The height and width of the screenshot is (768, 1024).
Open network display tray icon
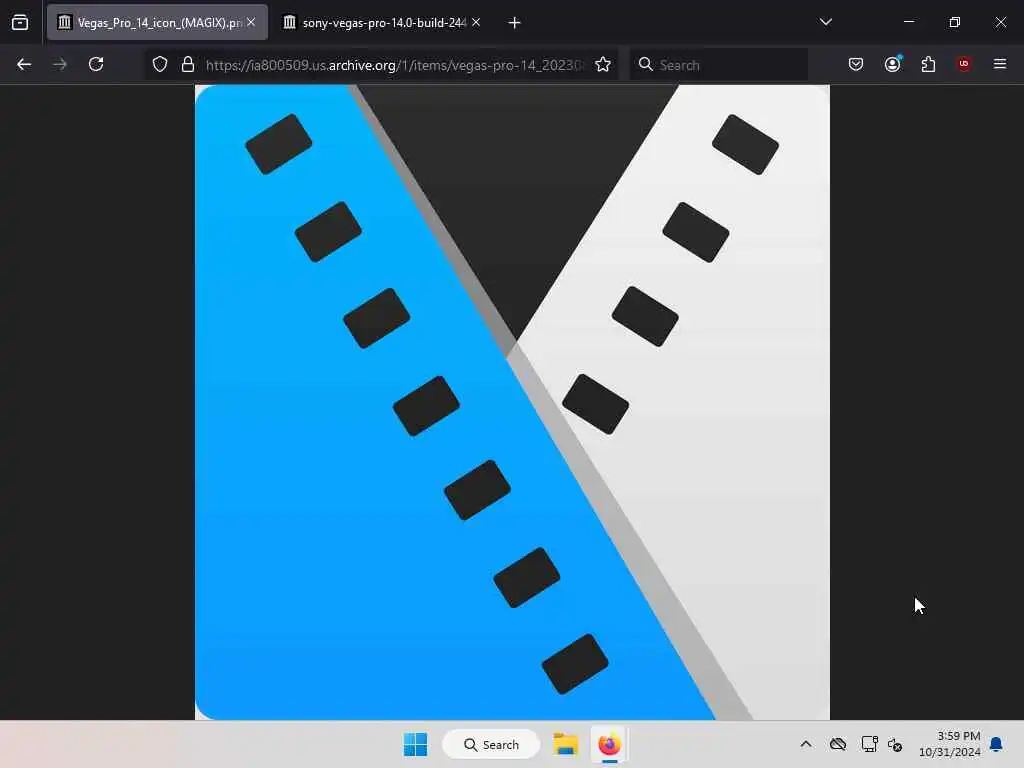click(x=869, y=744)
